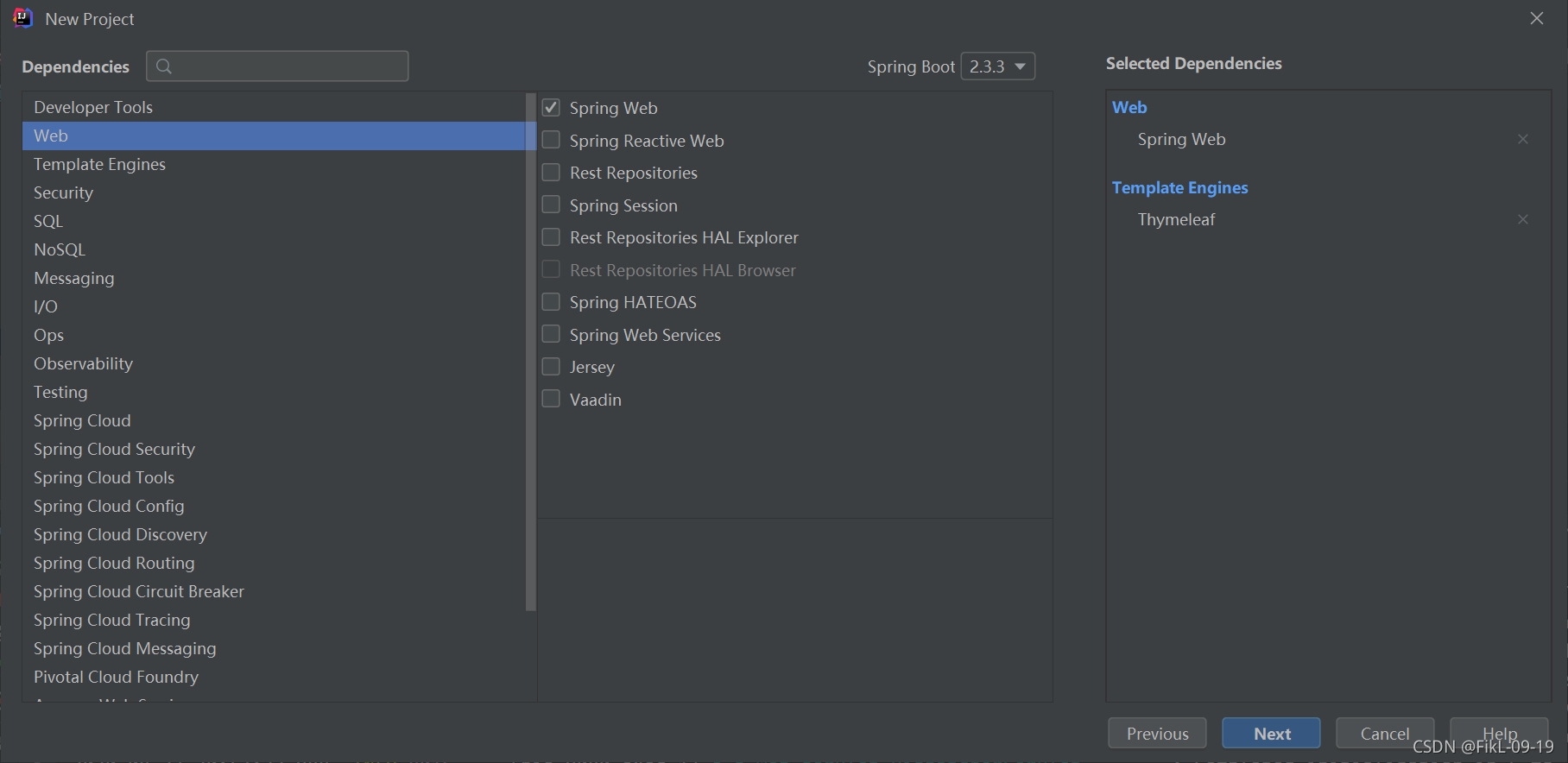Open Spring Cloud Circuit Breaker category

click(274, 591)
